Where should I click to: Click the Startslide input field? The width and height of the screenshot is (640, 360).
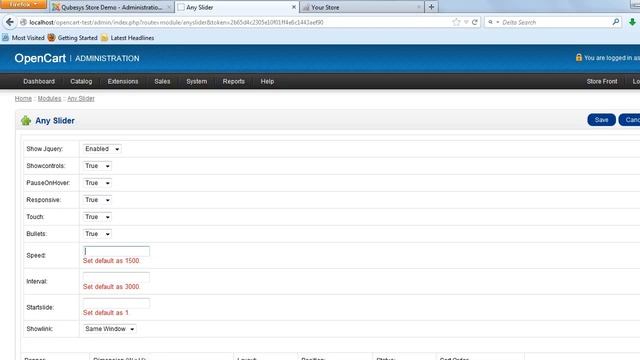(116, 303)
